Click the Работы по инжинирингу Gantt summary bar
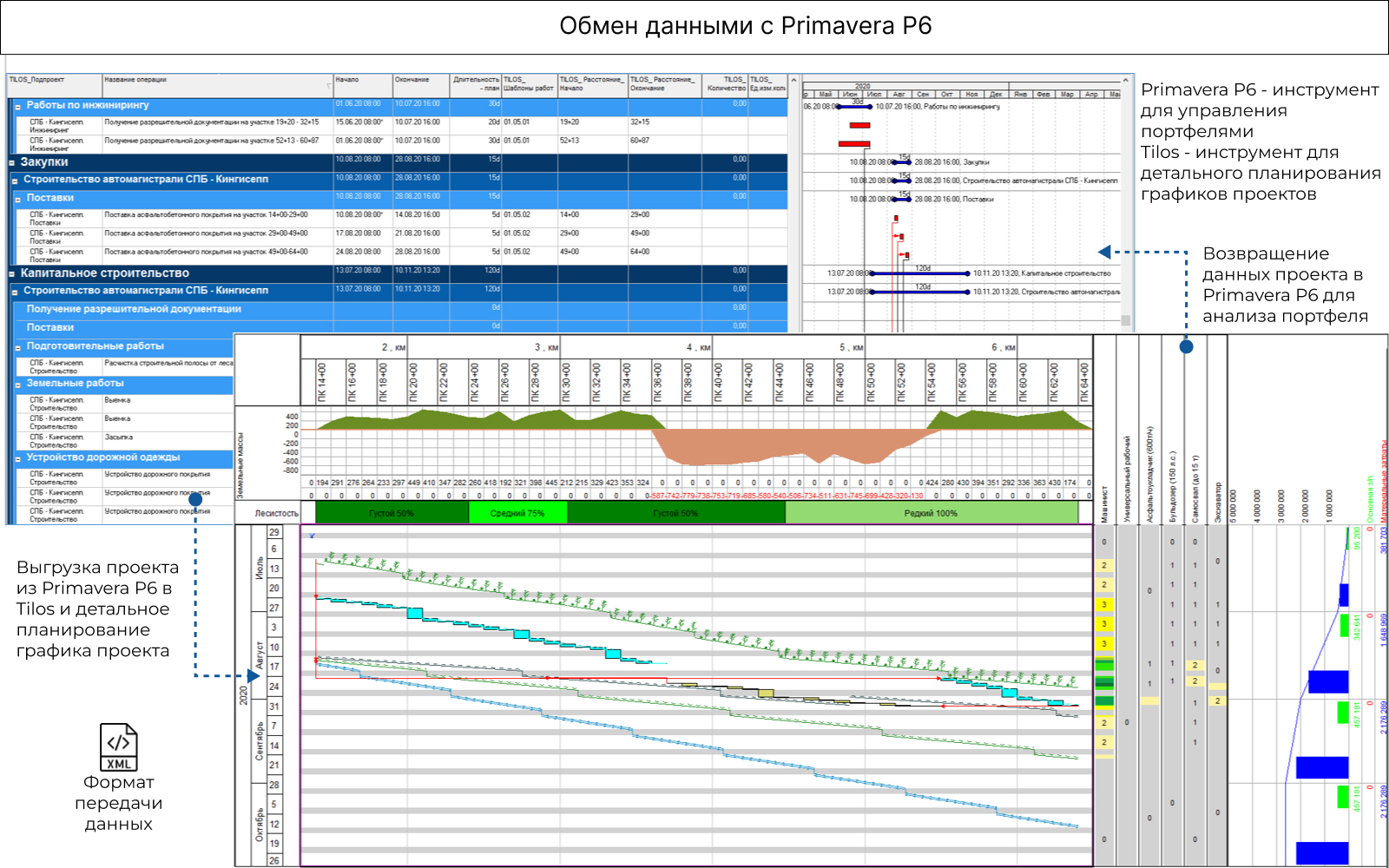This screenshot has width=1389, height=868. 855,106
